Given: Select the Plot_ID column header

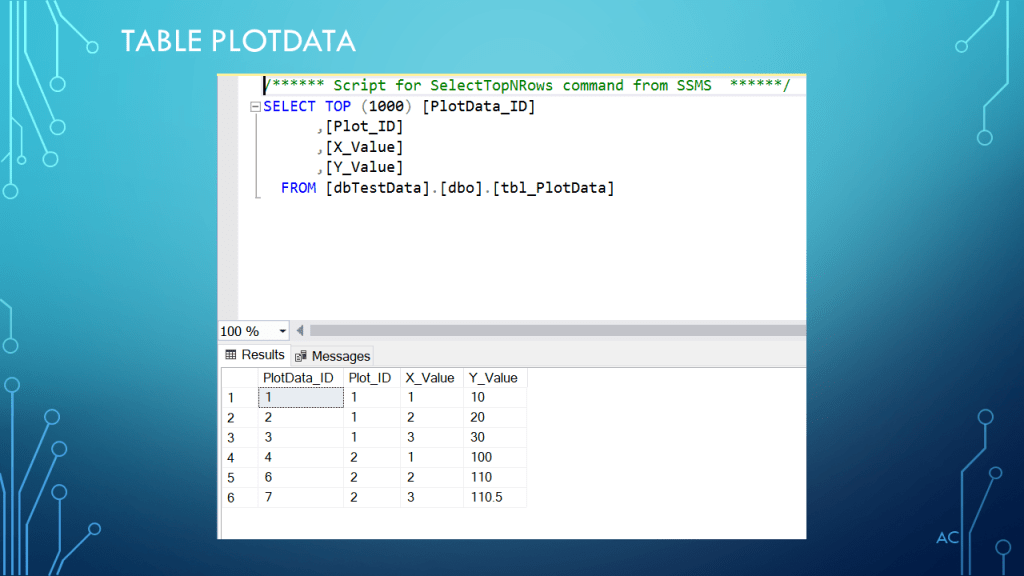Looking at the screenshot, I should (370, 378).
